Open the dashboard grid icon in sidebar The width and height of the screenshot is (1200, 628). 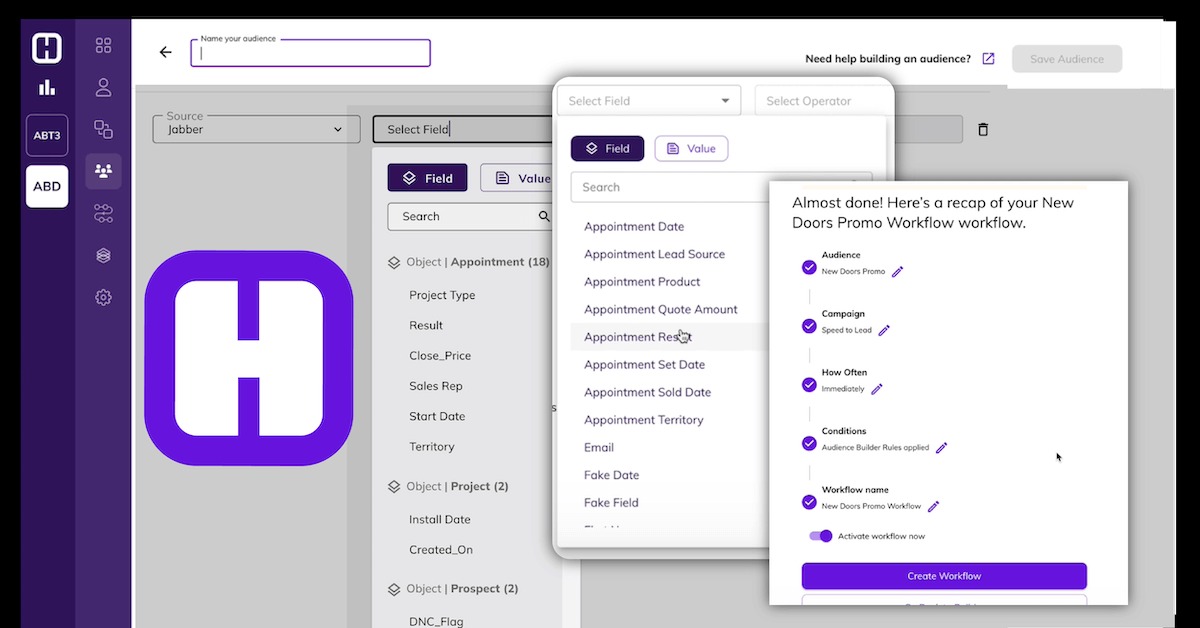coord(103,45)
